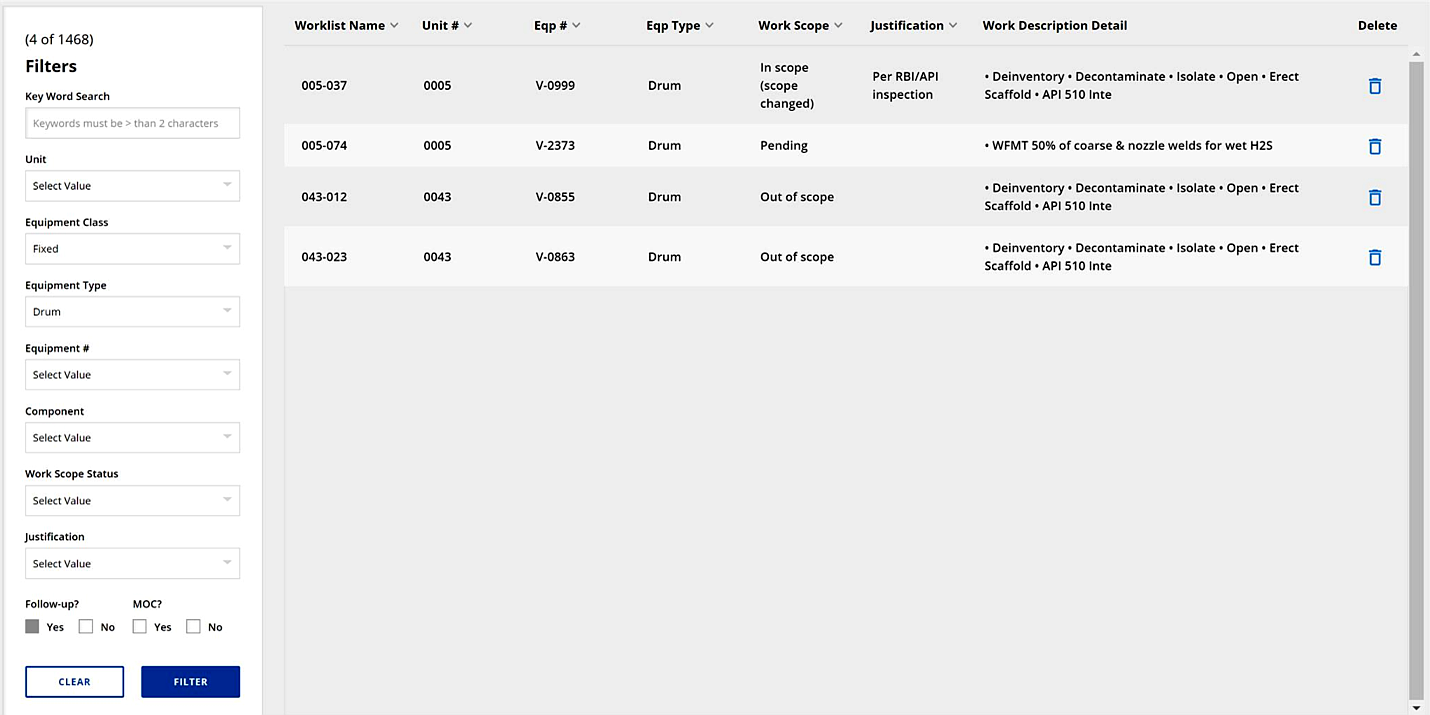
Task: Click the delete icon for row 005-074
Action: coord(1374,146)
